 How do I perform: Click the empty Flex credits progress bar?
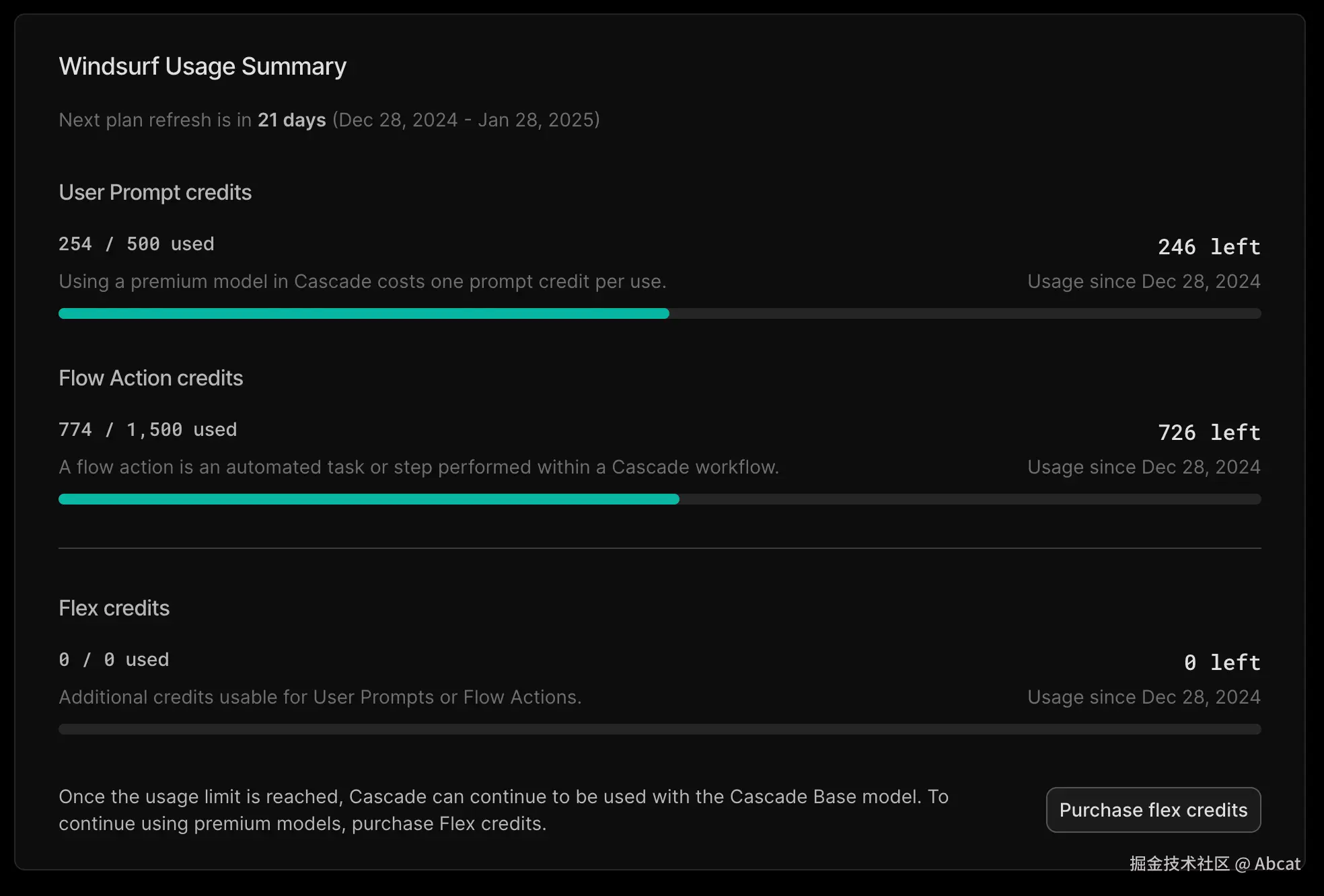pyautogui.click(x=659, y=729)
